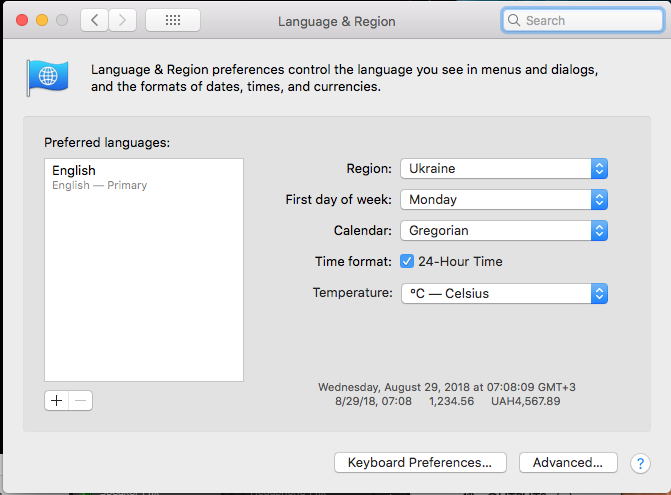Remove selected language with minus button
The image size is (671, 495).
click(x=81, y=400)
